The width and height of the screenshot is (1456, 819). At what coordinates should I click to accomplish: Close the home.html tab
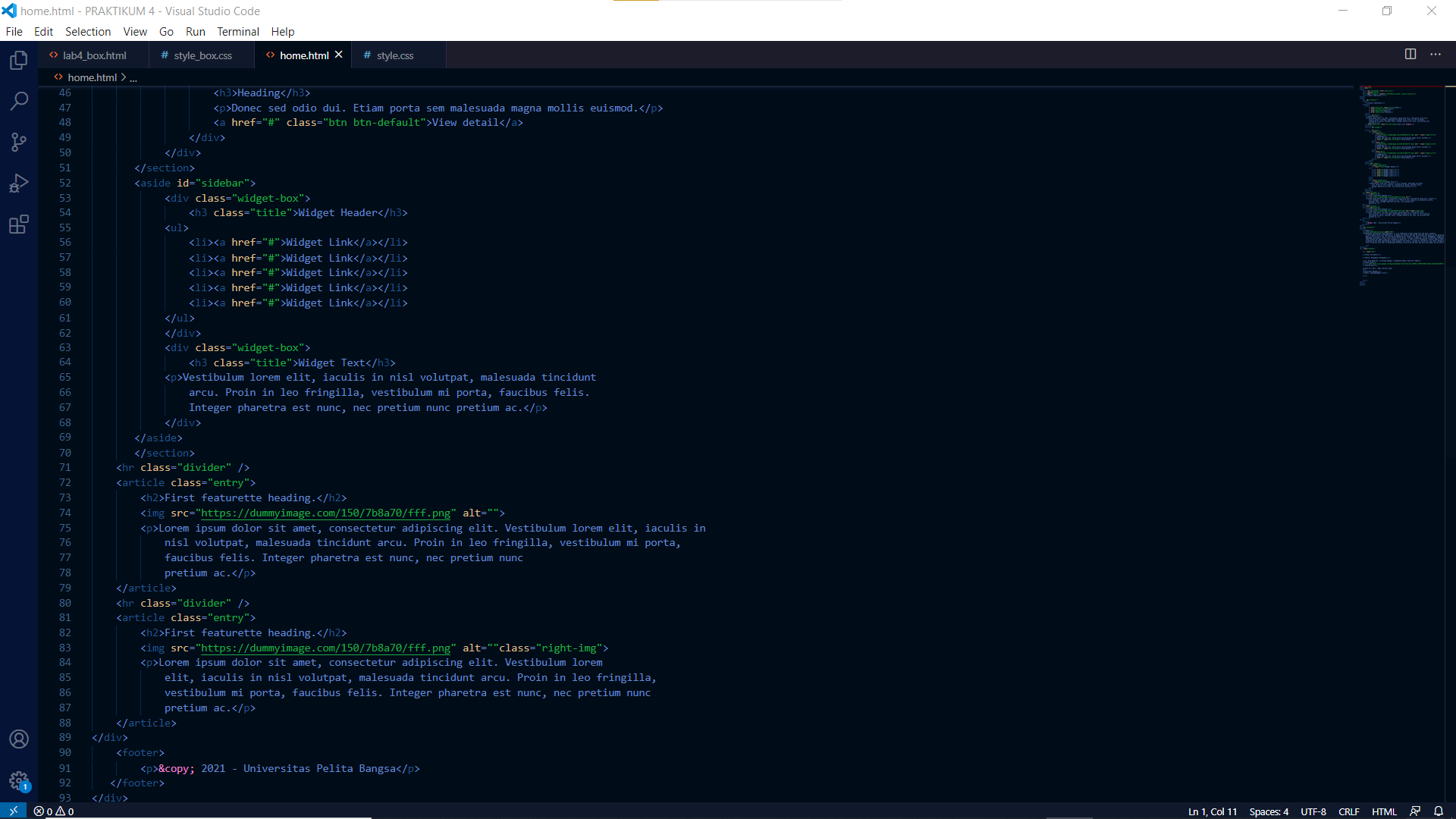point(339,55)
